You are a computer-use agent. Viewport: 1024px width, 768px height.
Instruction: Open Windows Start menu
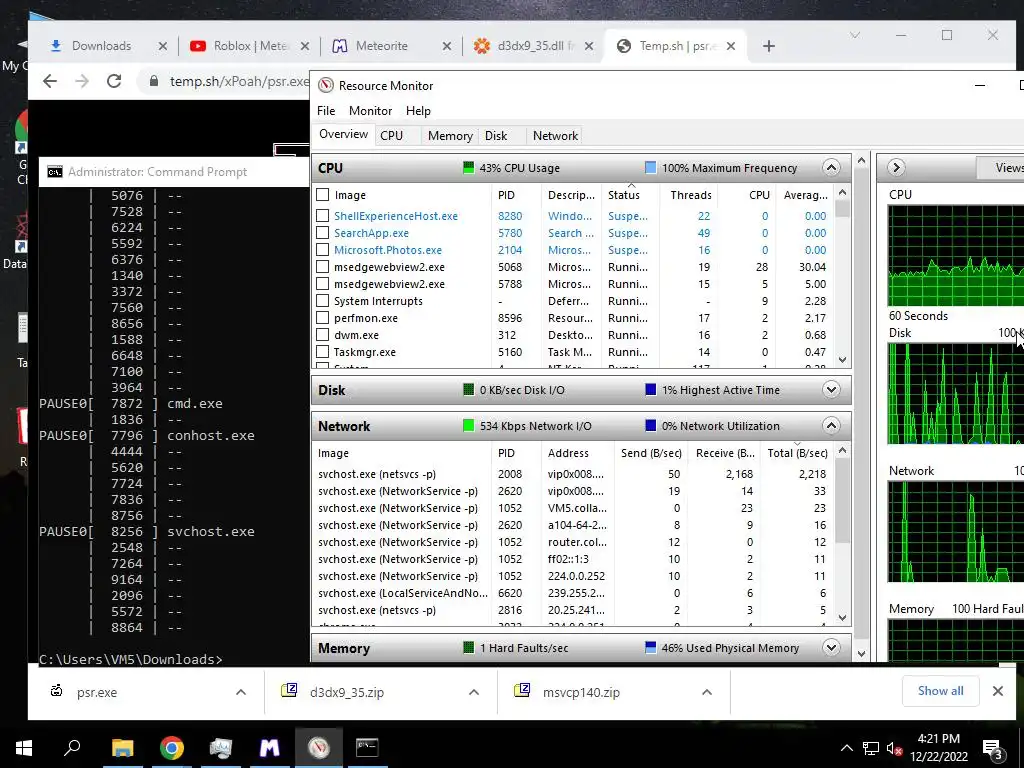pos(24,748)
